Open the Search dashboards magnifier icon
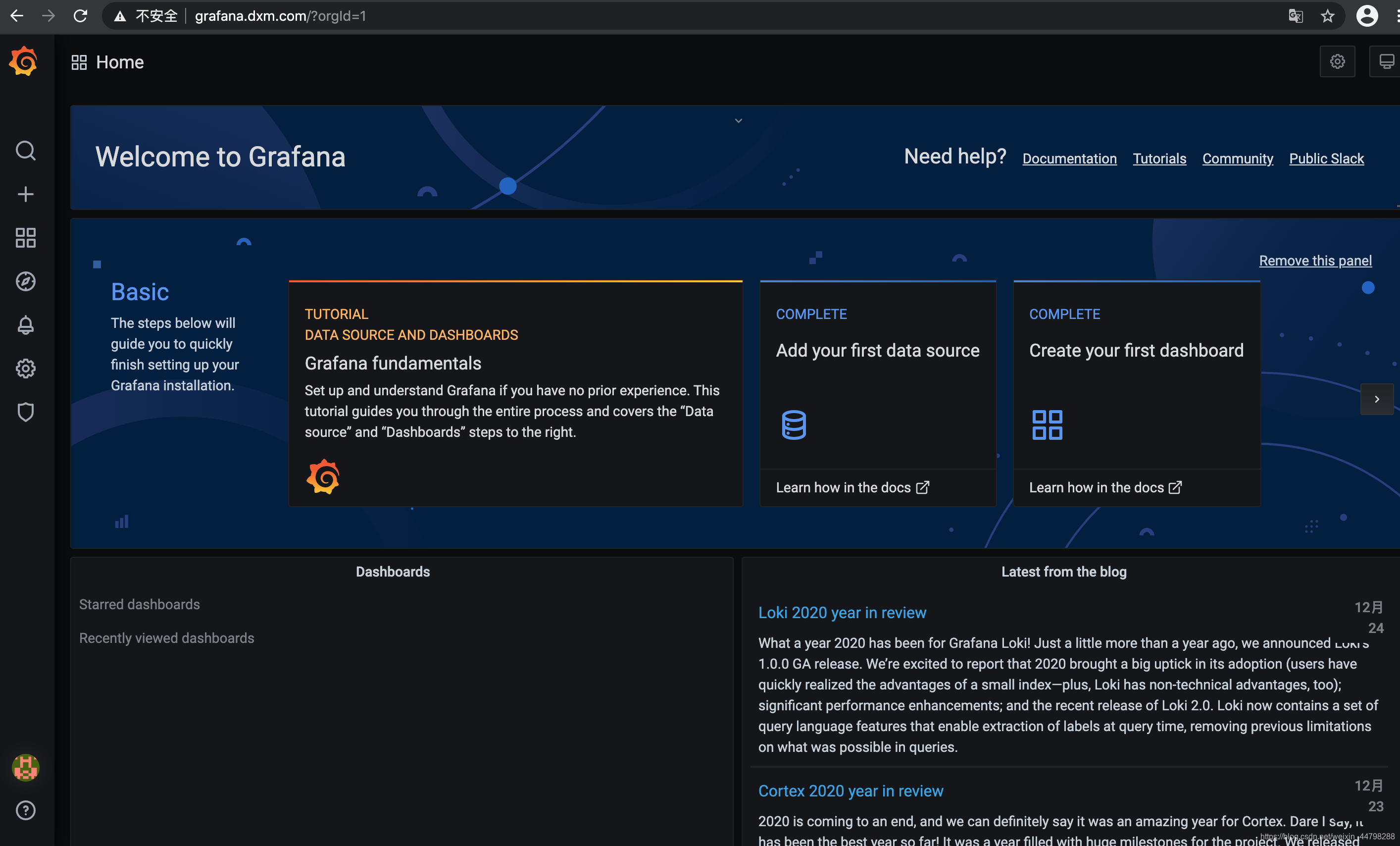This screenshot has width=1400, height=846. (26, 151)
